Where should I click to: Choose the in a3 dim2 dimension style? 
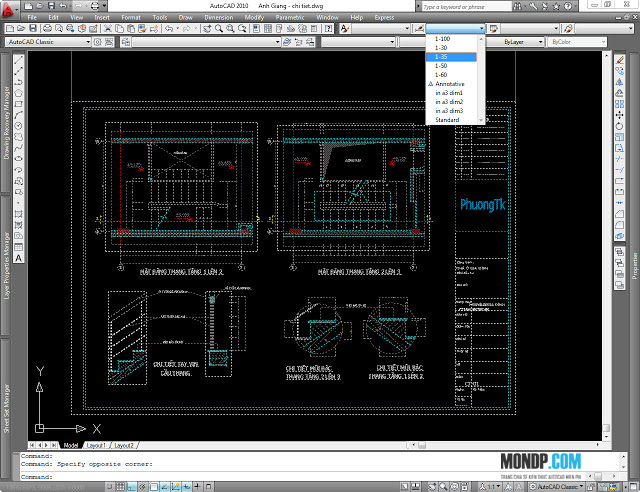[451, 102]
